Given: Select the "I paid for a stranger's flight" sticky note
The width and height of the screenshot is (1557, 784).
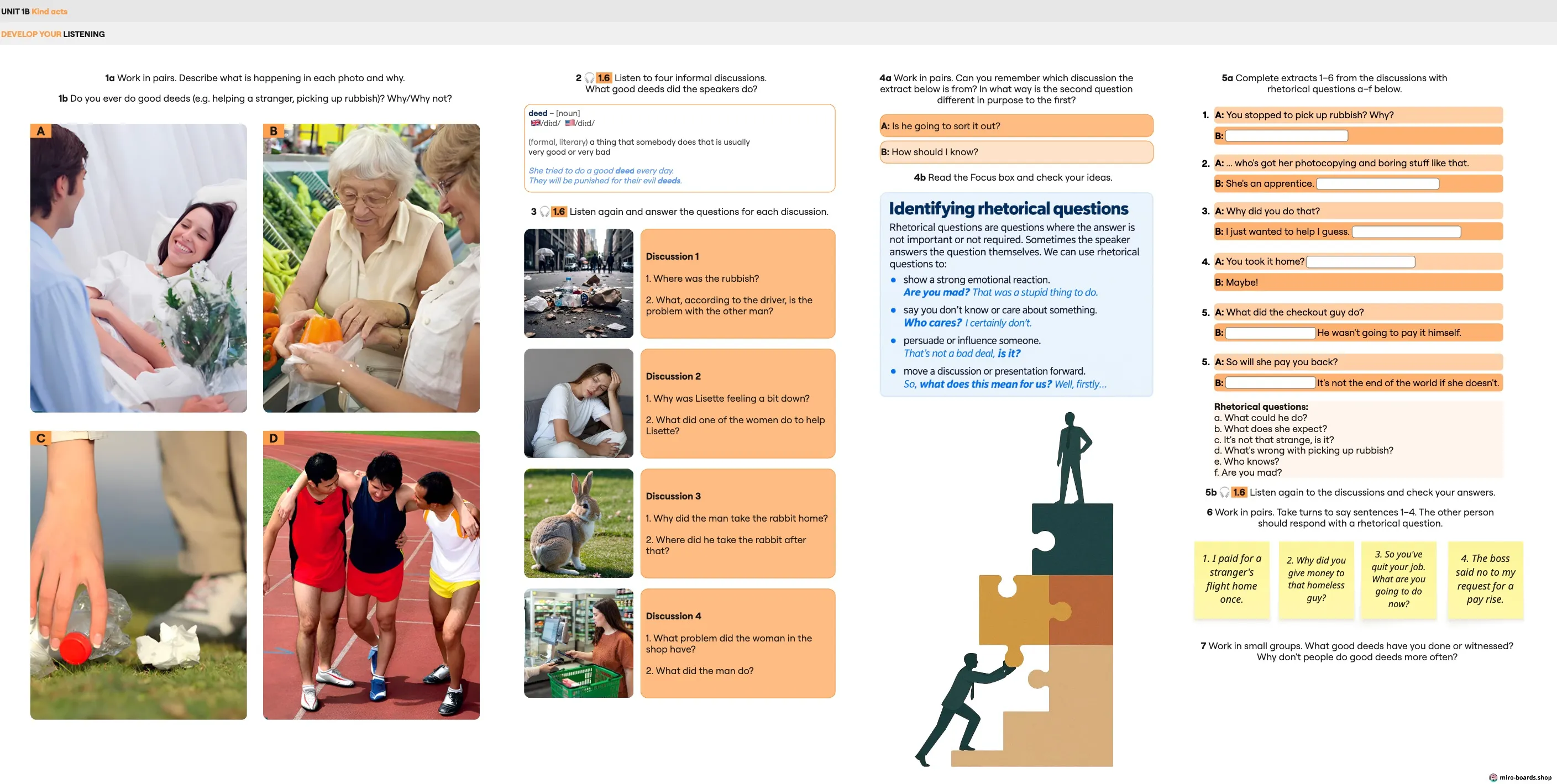Looking at the screenshot, I should (x=1232, y=579).
